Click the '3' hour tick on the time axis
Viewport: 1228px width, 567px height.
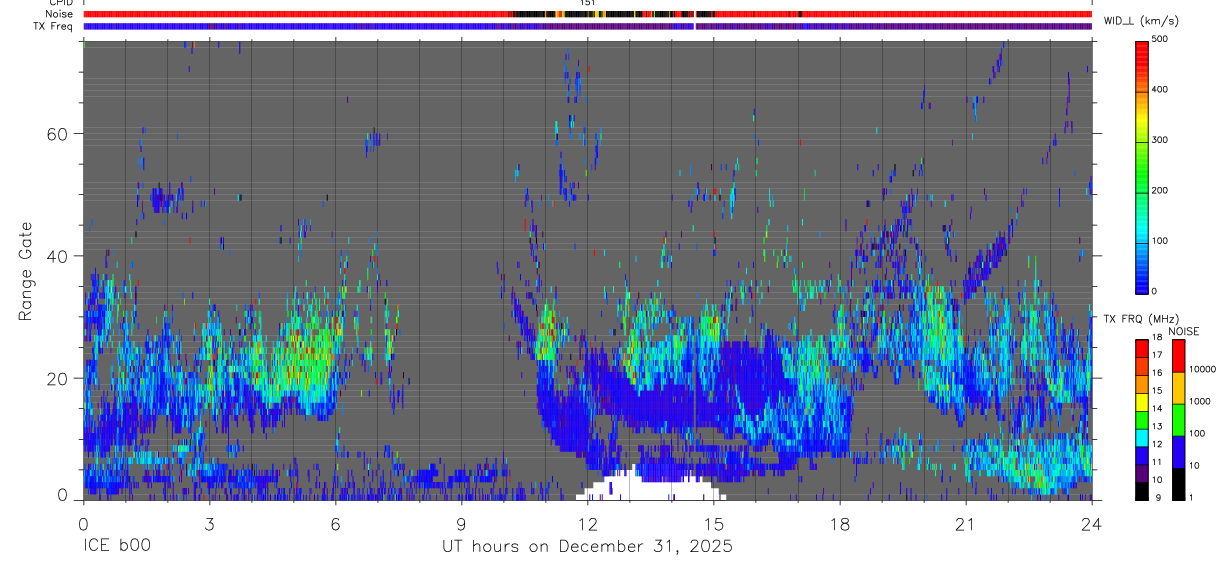click(209, 523)
